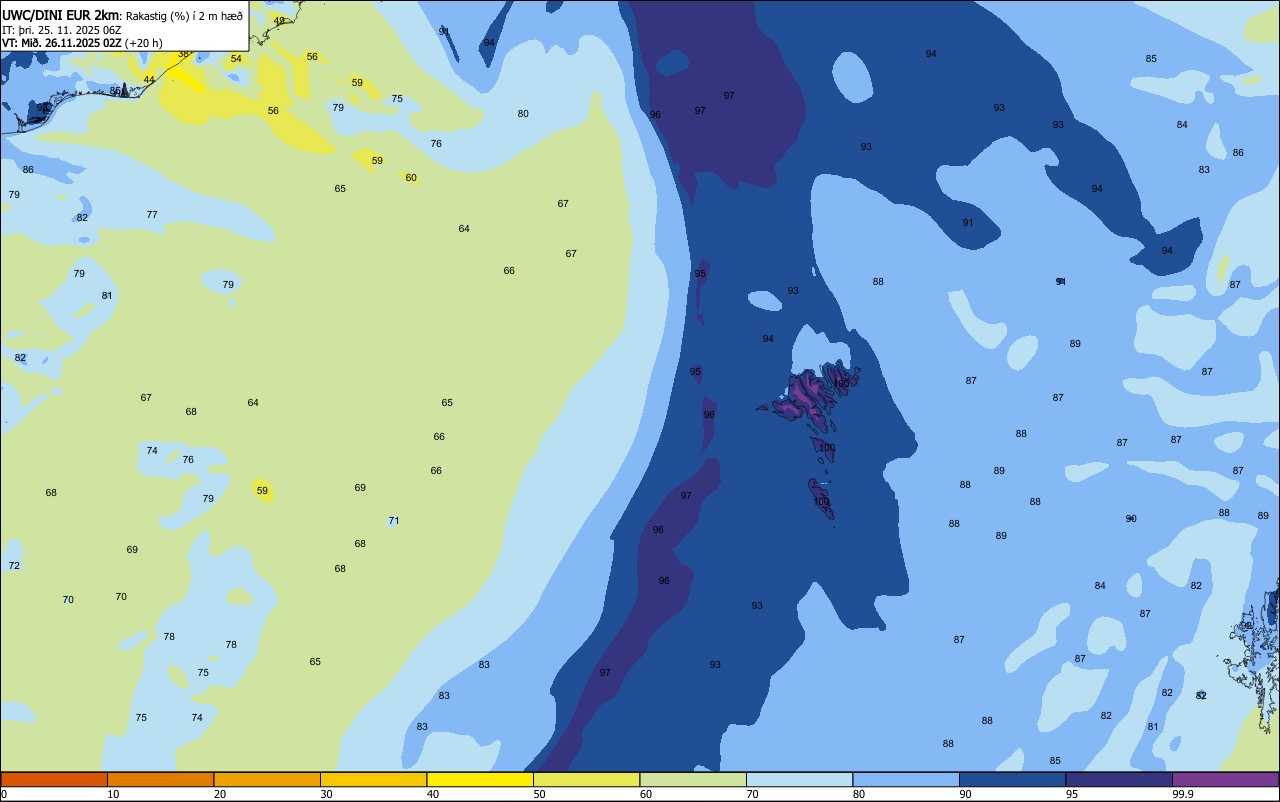Click the medium blue 80–90 legend block
Image resolution: width=1280 pixels, height=802 pixels.
[x=906, y=779]
